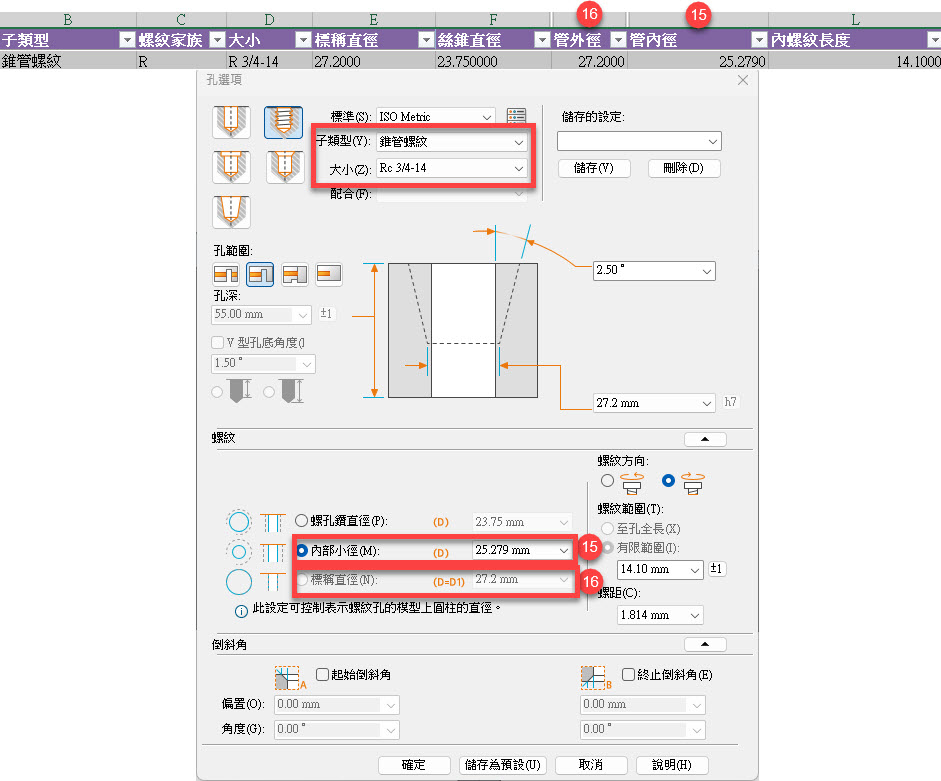The width and height of the screenshot is (941, 781).
Task: Open the filter arrow on 螺紋家族 column header
Action: pyautogui.click(x=215, y=40)
